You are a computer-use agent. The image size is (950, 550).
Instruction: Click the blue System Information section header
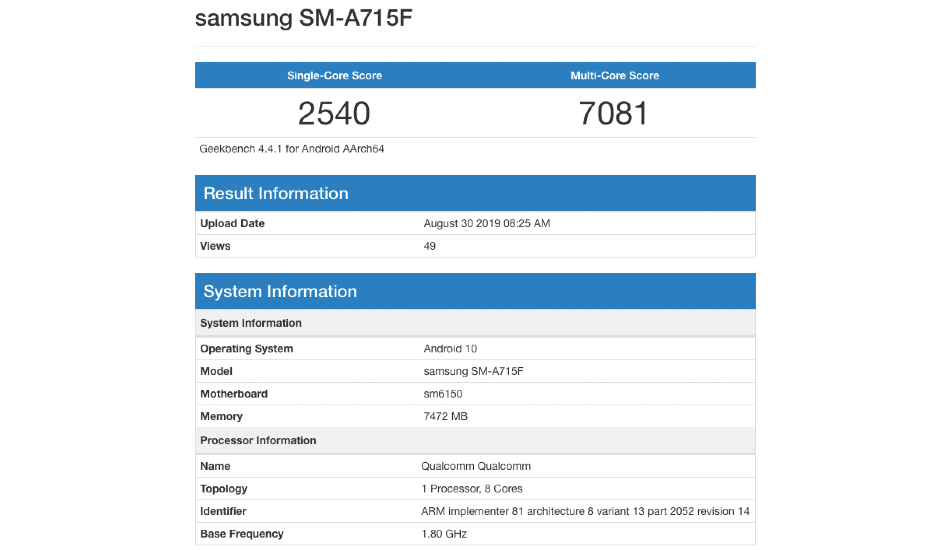[475, 291]
